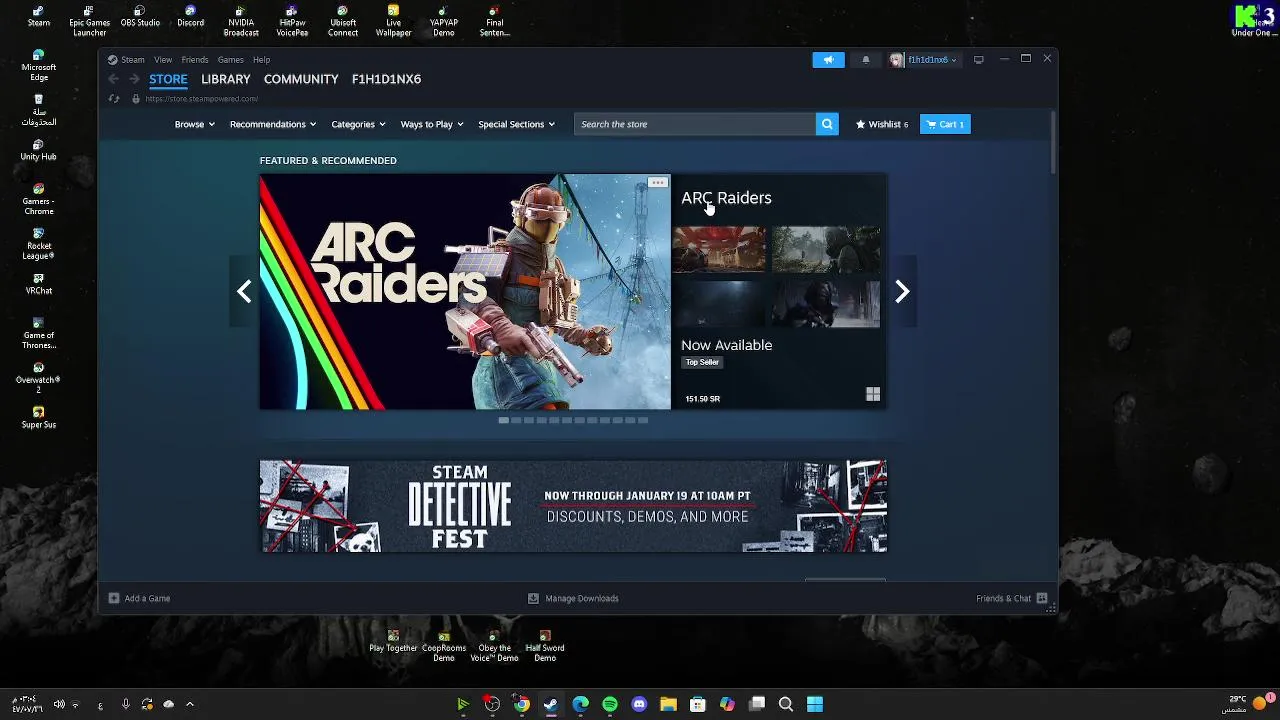
Task: Go back using the Steam back arrow
Action: (x=113, y=79)
